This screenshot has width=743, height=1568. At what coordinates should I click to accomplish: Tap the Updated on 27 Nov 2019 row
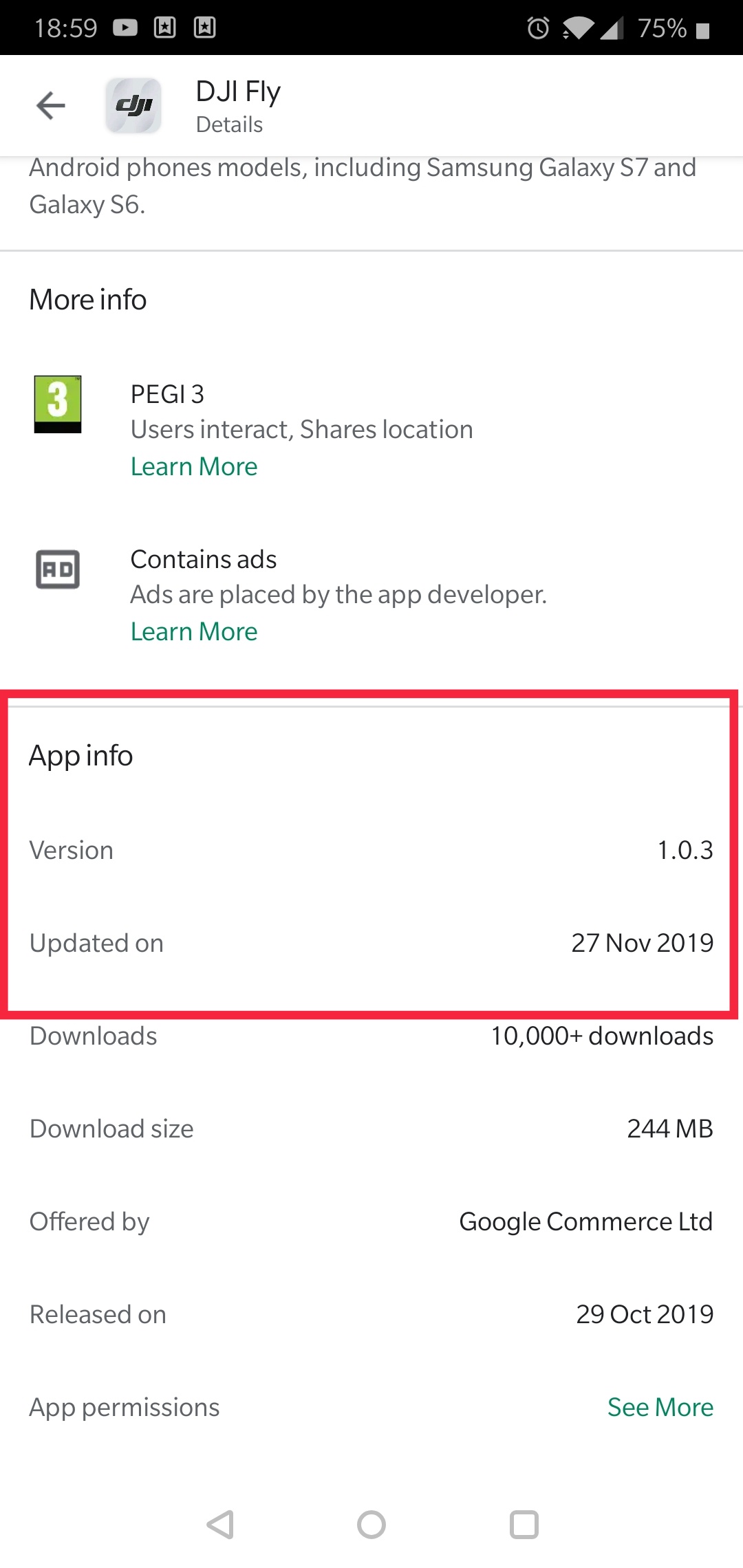[371, 943]
